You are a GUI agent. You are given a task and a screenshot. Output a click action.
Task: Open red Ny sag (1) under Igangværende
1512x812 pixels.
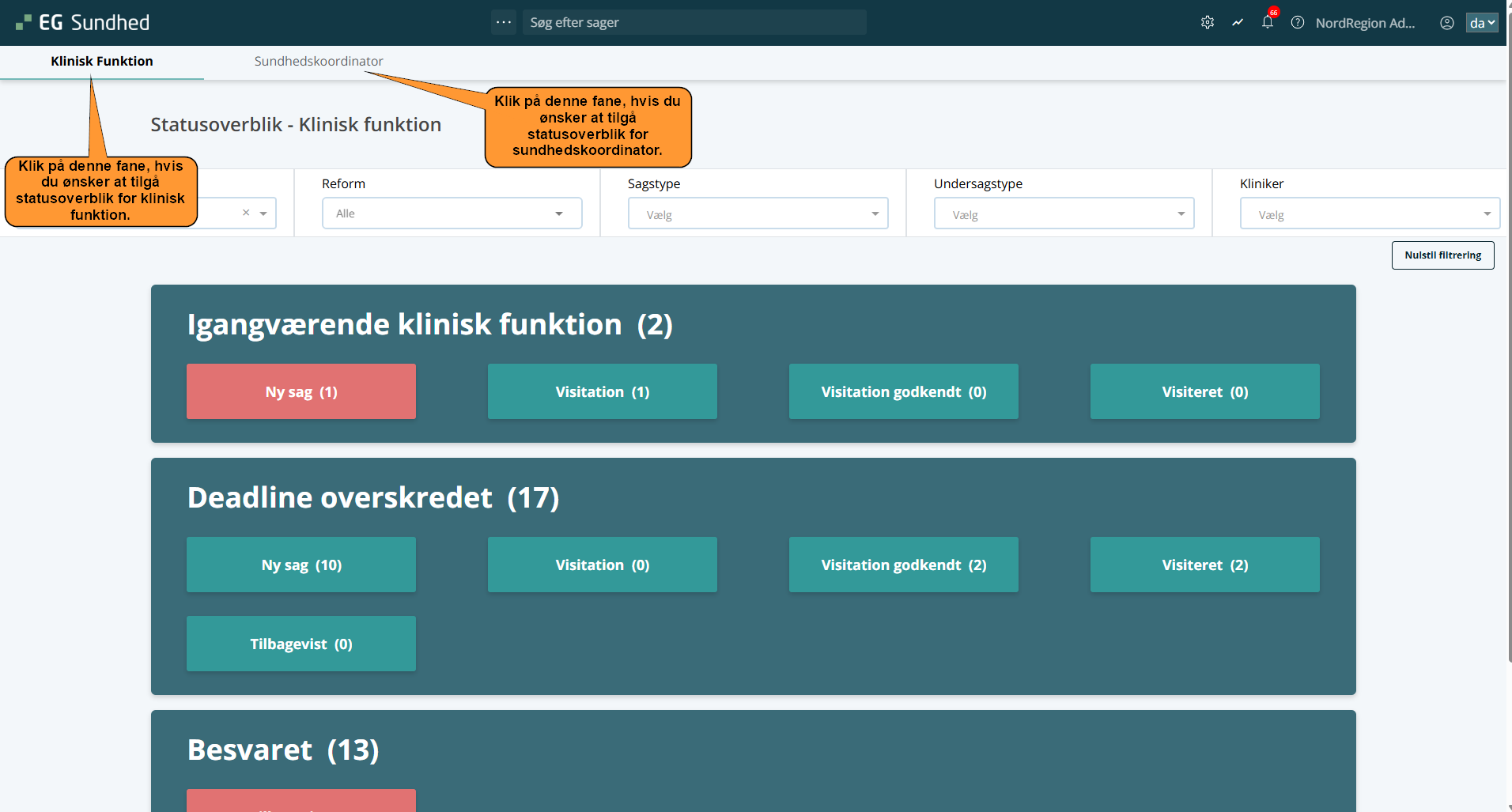click(x=301, y=391)
